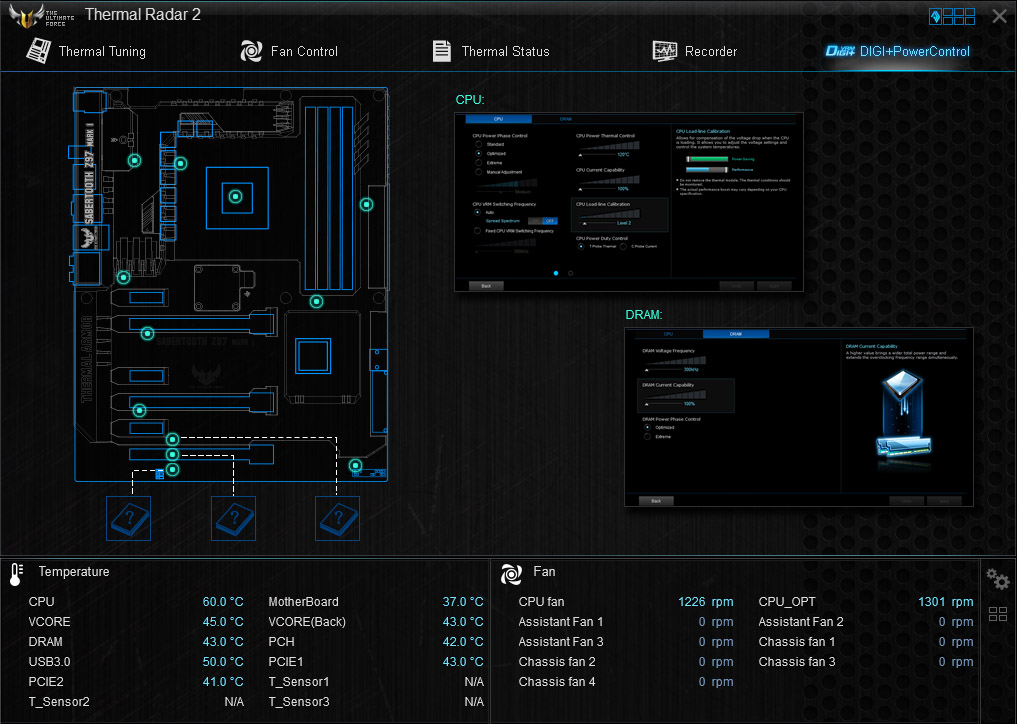The height and width of the screenshot is (724, 1017).
Task: Click the CPU fan speed "1226 rpm"
Action: click(x=706, y=602)
